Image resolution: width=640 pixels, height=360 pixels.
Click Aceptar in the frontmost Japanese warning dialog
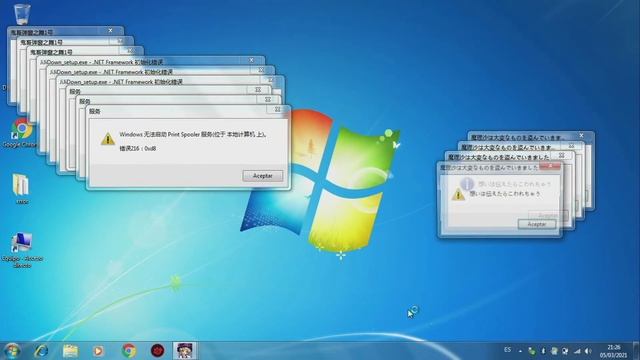click(537, 224)
